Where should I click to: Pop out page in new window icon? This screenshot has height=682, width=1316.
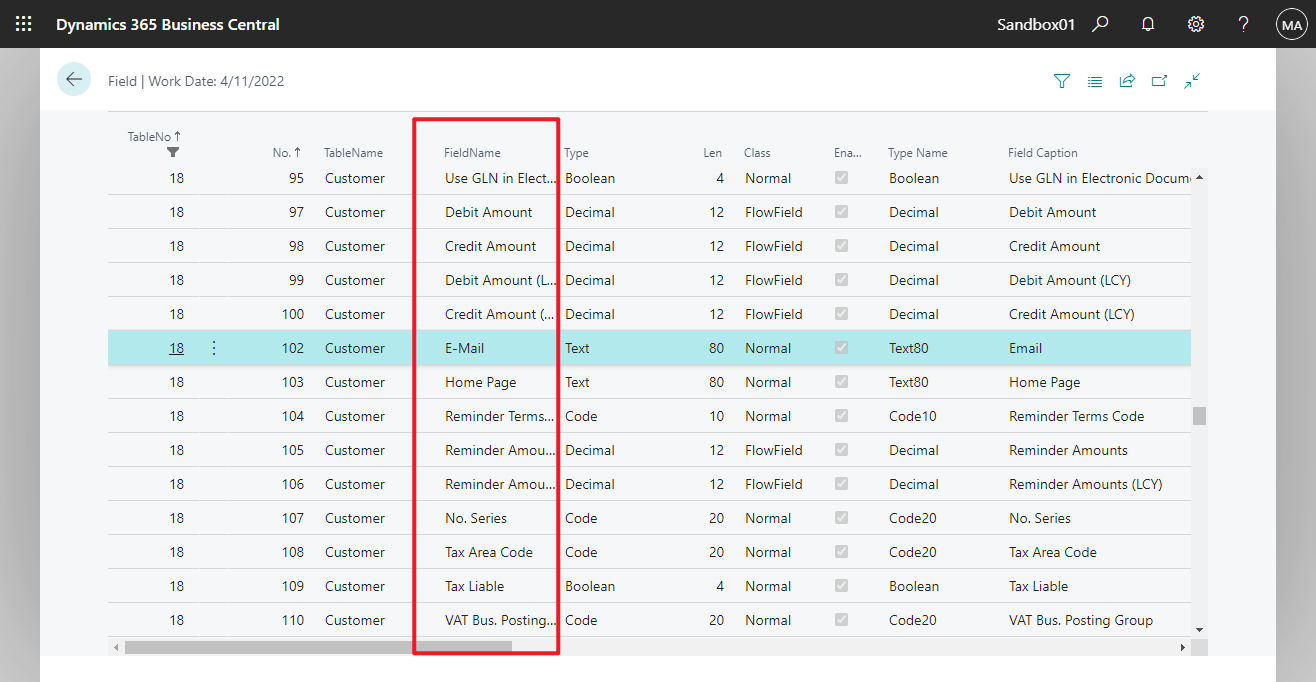pos(1159,81)
